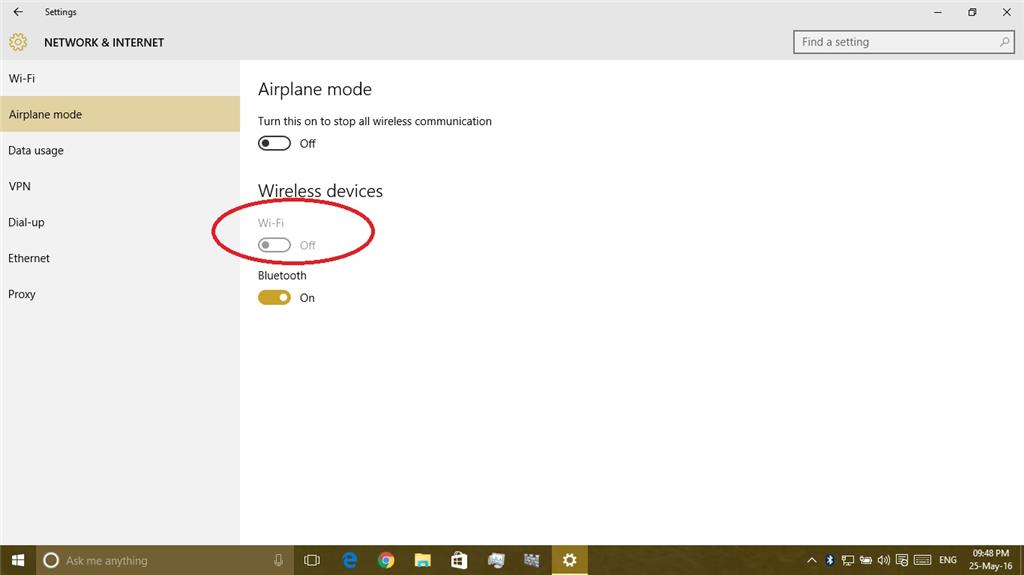The height and width of the screenshot is (575, 1024).
Task: Click the search magnifier in Find a setting
Action: pos(1004,42)
